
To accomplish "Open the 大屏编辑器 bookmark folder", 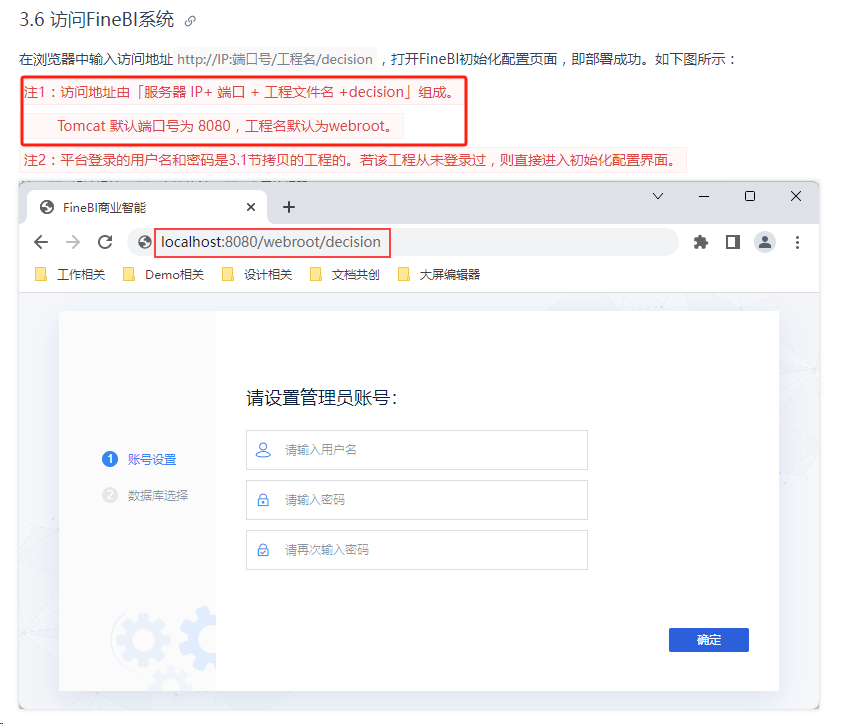I will (439, 274).
